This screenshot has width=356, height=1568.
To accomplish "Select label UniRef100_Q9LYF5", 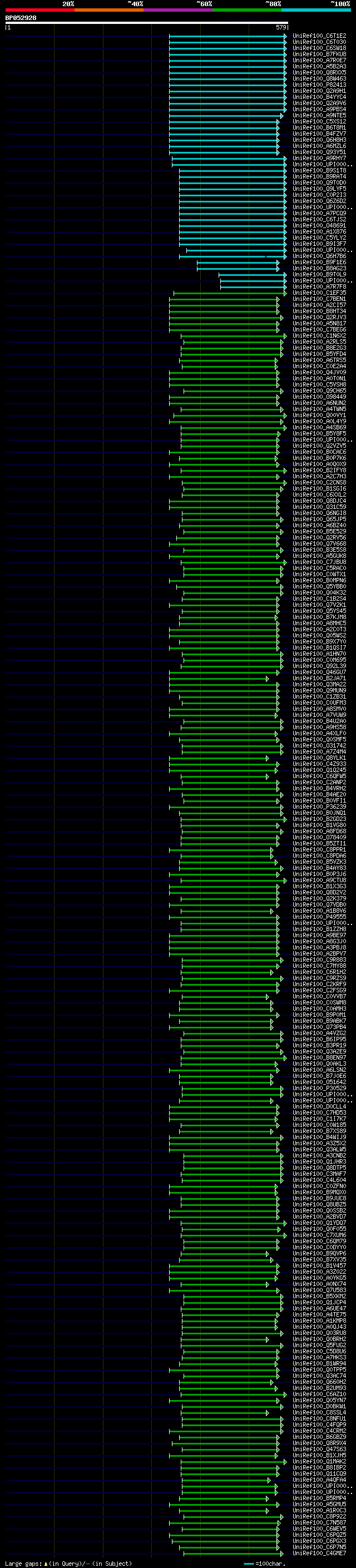I will coord(319,189).
